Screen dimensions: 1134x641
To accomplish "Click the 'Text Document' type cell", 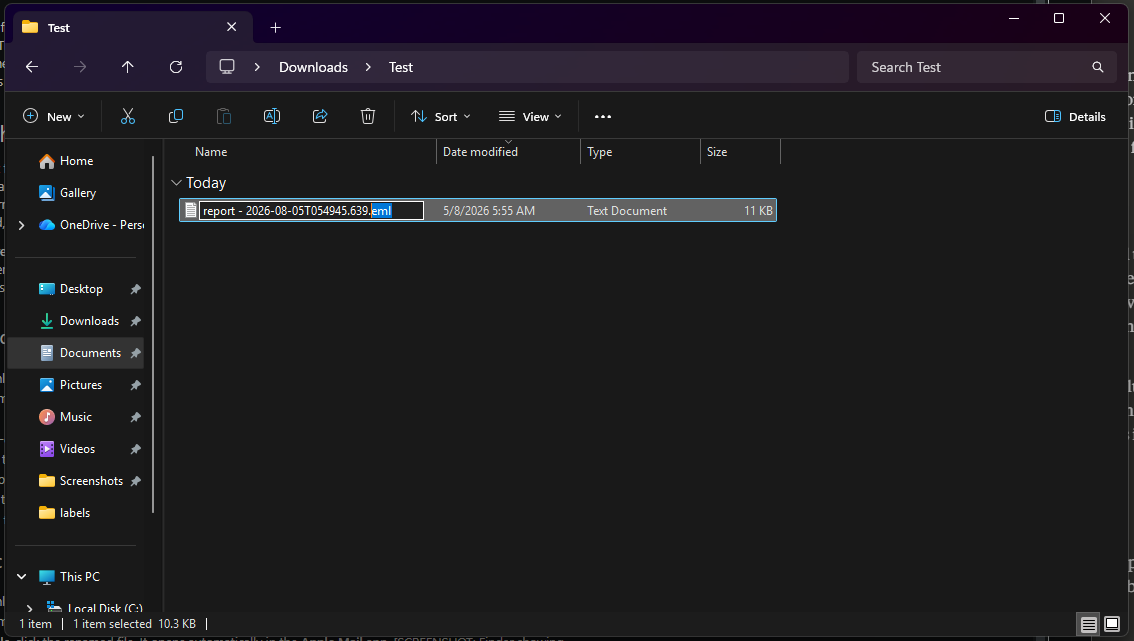I will 626,211.
